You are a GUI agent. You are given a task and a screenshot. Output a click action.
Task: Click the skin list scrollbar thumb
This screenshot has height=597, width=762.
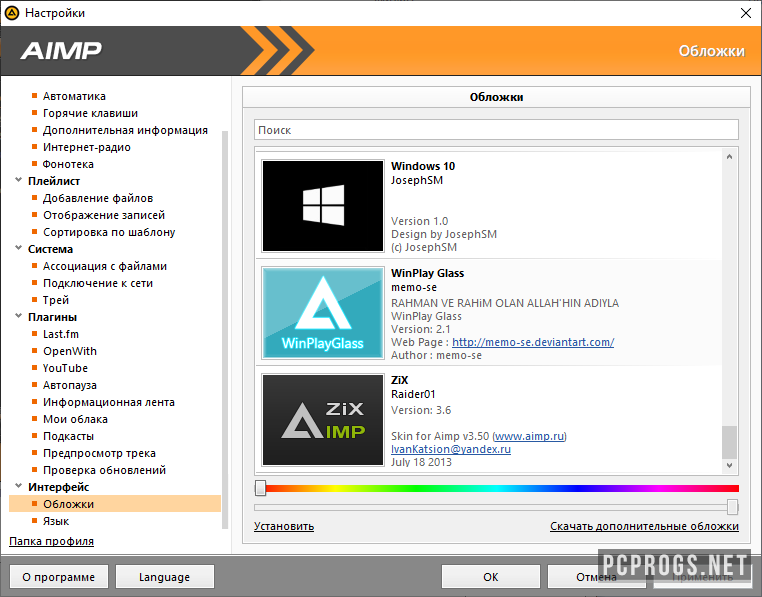[x=729, y=442]
